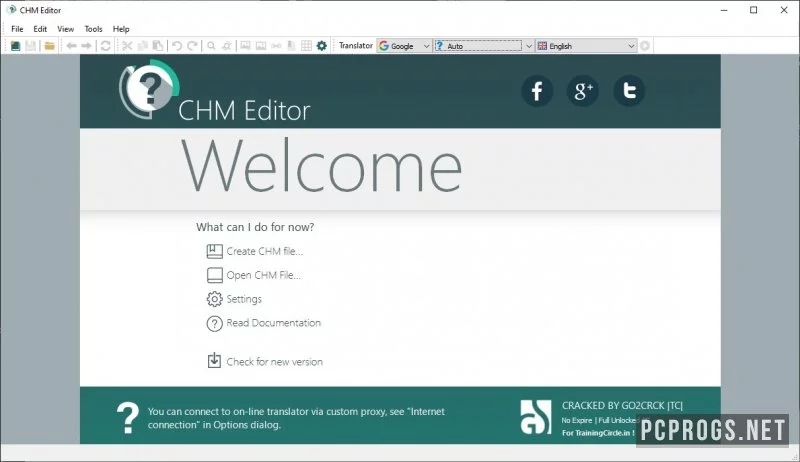Click the Copy toolbar icon
Screen dimensions: 800x462
[x=143, y=46]
